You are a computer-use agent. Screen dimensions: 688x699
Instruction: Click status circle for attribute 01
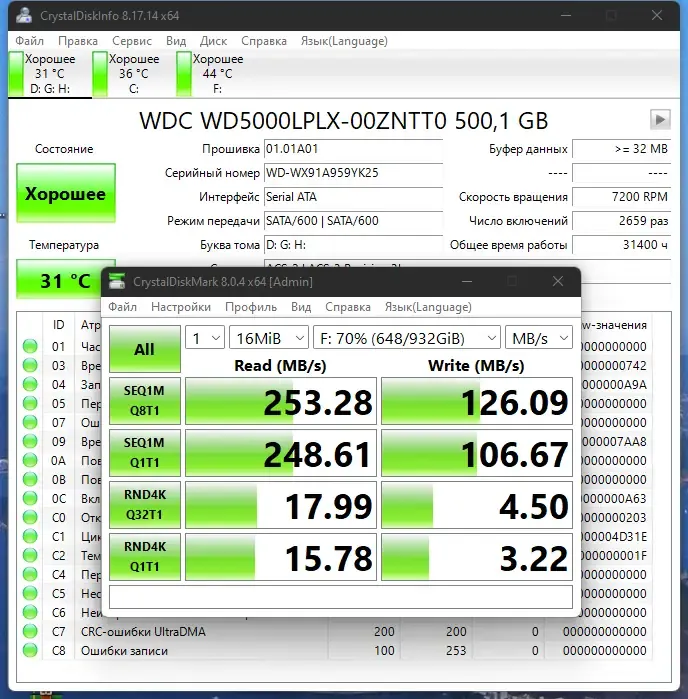click(x=30, y=346)
